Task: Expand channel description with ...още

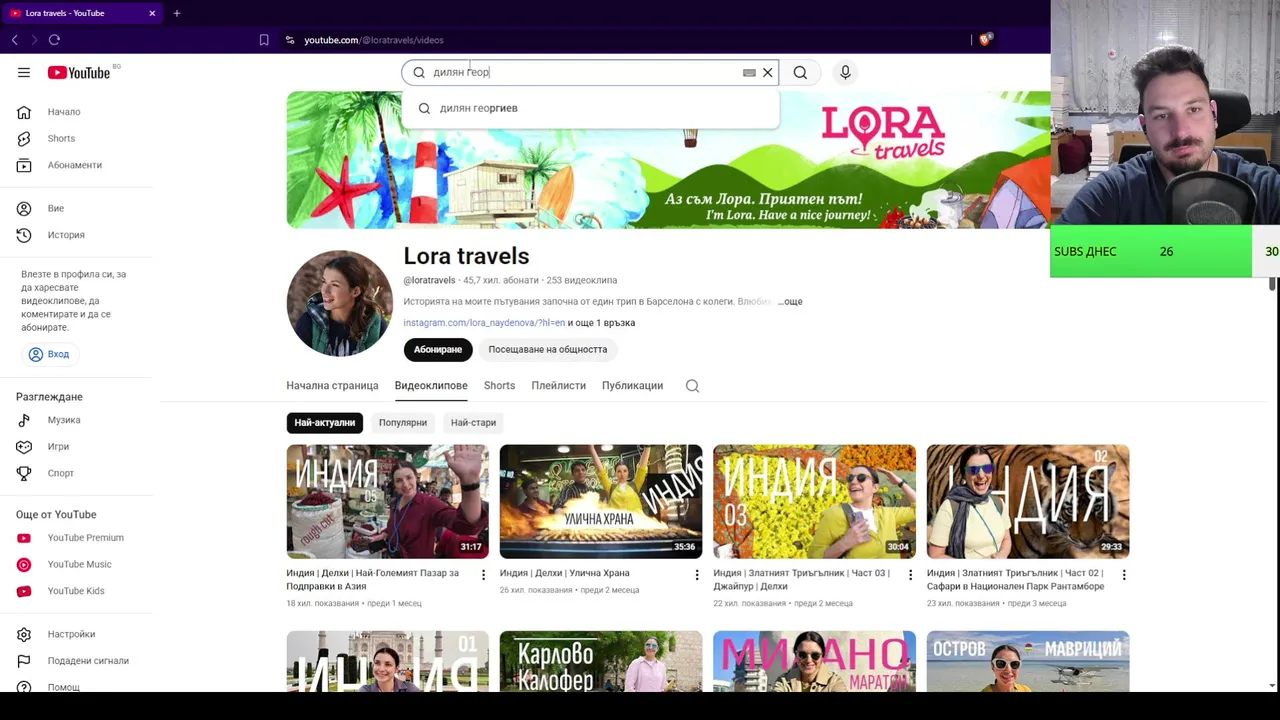Action: [791, 301]
